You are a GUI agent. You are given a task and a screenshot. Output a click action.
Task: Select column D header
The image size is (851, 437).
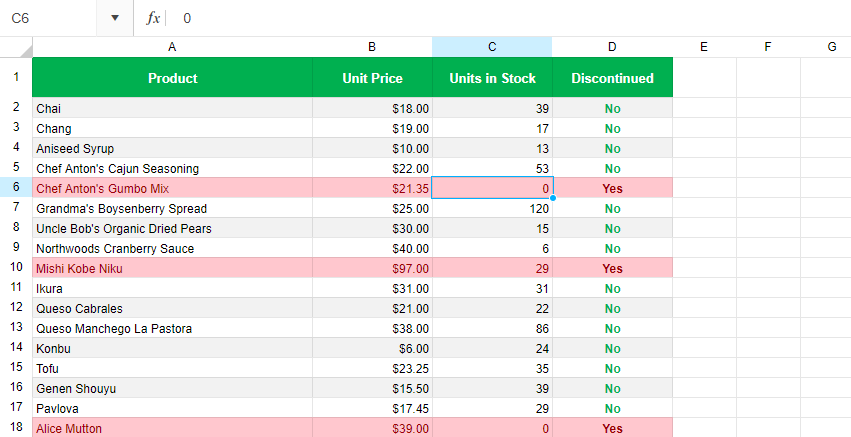612,47
